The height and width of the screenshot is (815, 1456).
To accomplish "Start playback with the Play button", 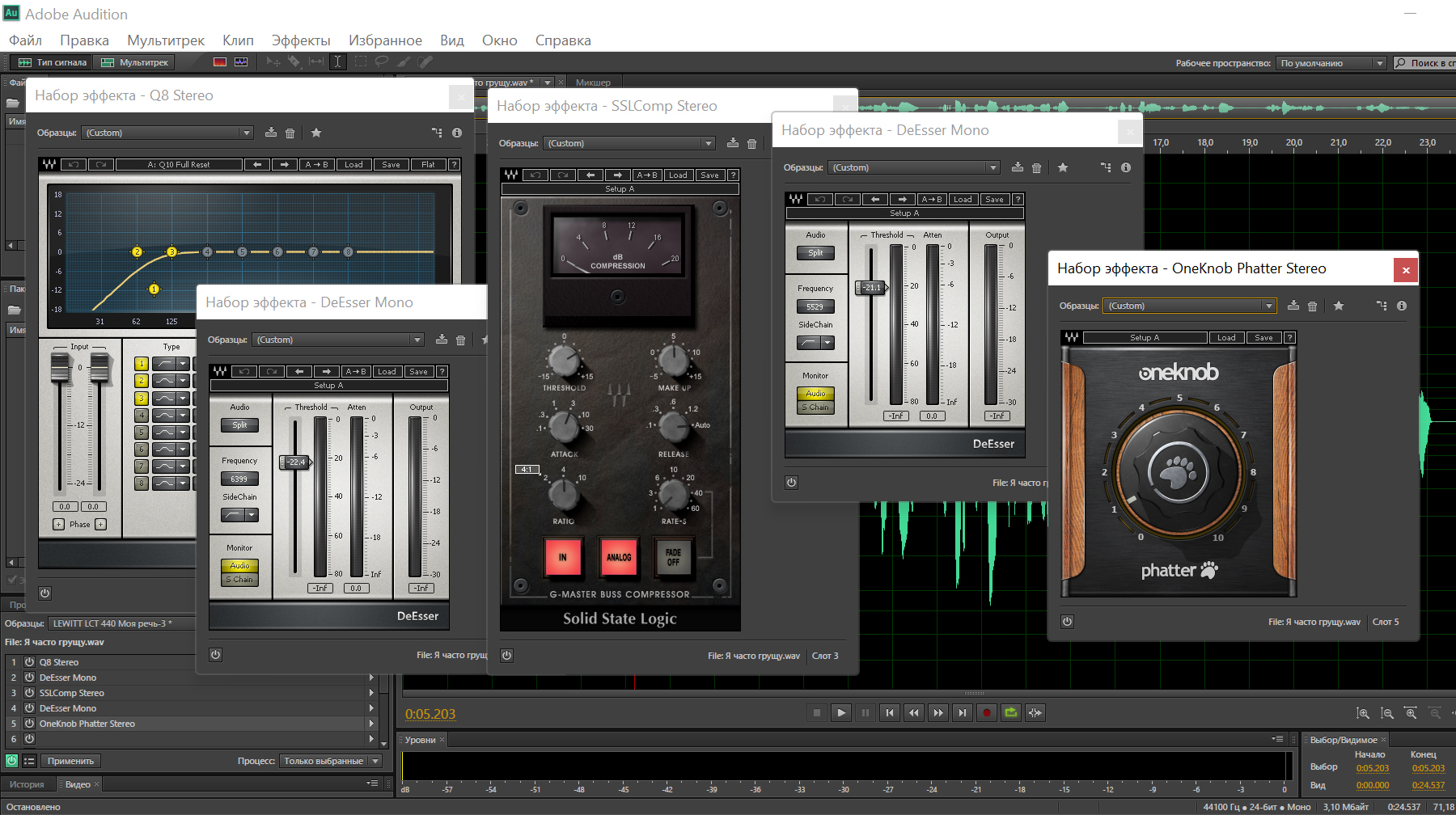I will coord(841,712).
